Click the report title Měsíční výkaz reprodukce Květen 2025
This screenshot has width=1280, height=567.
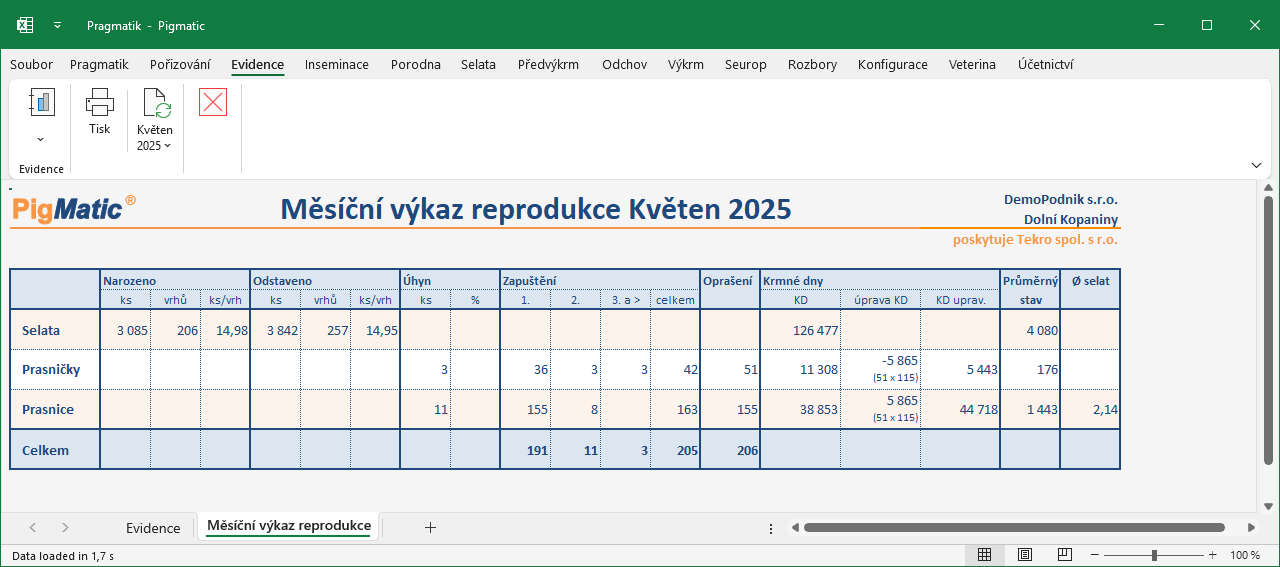coord(536,209)
